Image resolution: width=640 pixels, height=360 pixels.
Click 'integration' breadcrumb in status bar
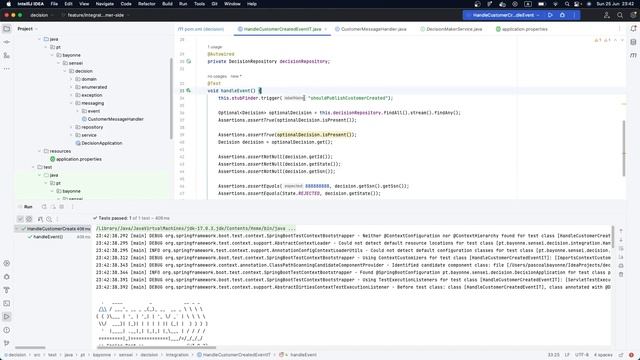coord(177,355)
